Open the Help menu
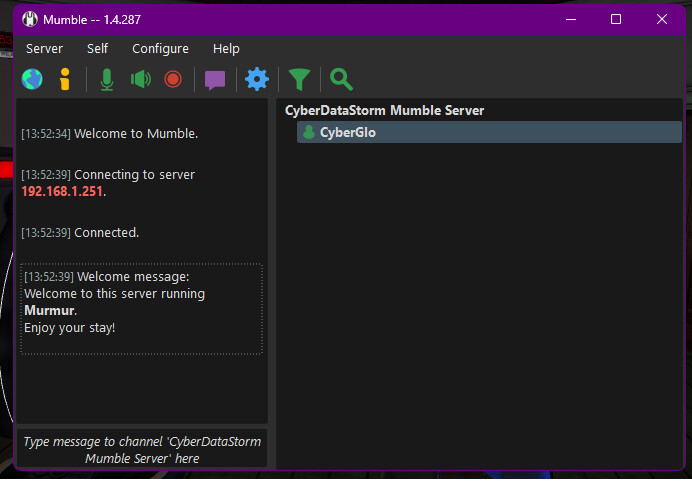 tap(226, 48)
